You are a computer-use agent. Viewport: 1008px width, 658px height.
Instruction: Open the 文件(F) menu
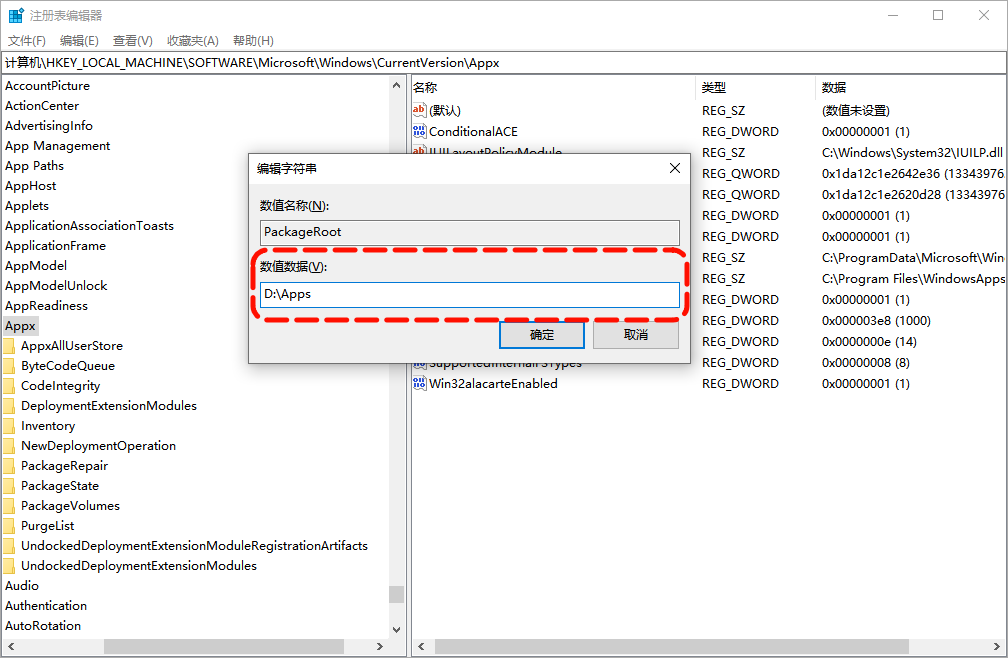[x=26, y=40]
